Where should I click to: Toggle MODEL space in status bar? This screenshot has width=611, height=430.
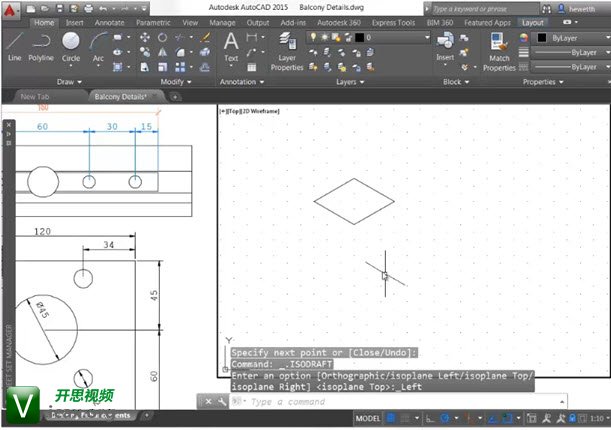coord(368,418)
